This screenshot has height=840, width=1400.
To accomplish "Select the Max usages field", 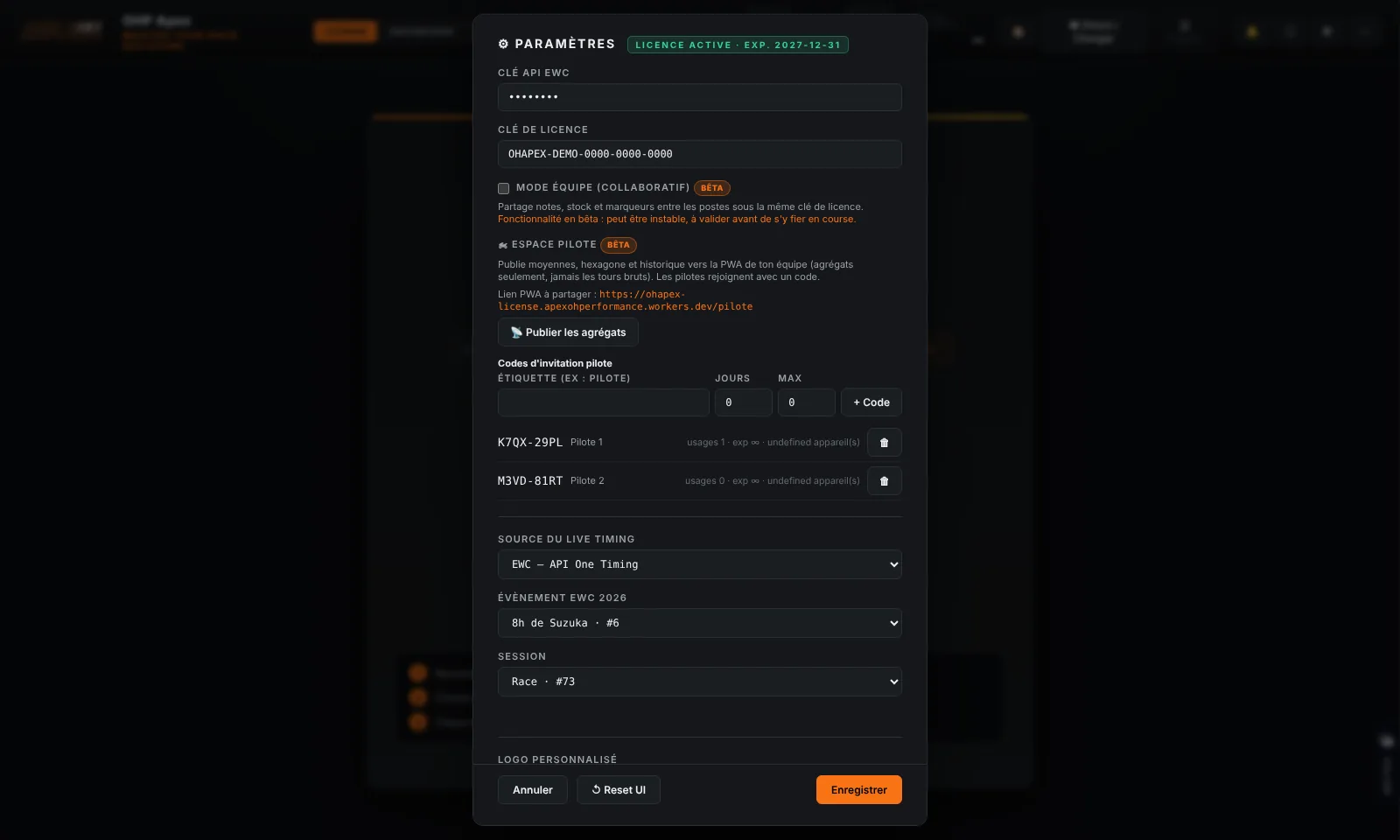I will [807, 402].
